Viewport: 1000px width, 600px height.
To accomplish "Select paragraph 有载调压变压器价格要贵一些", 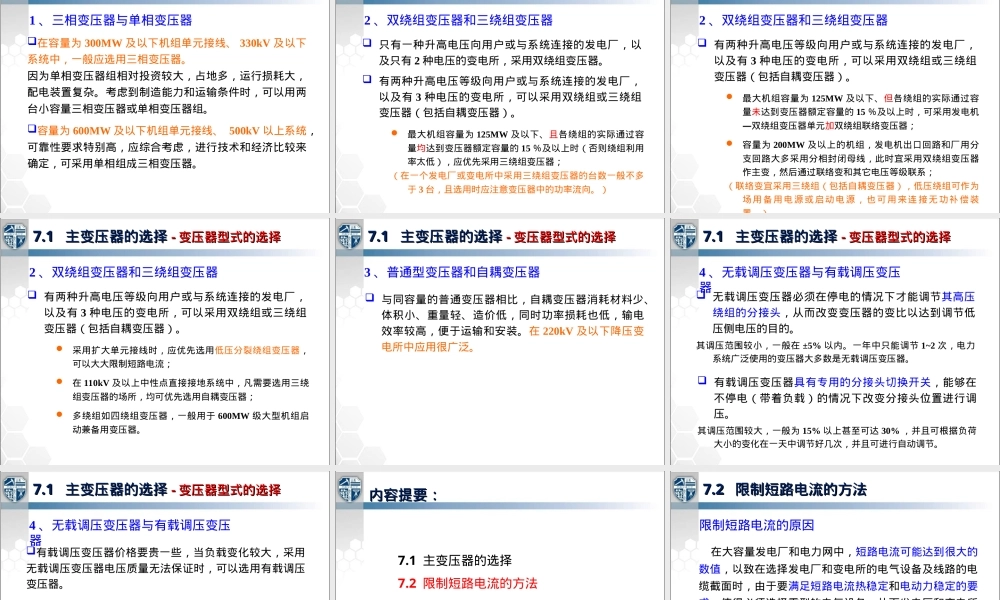I will point(166,567).
